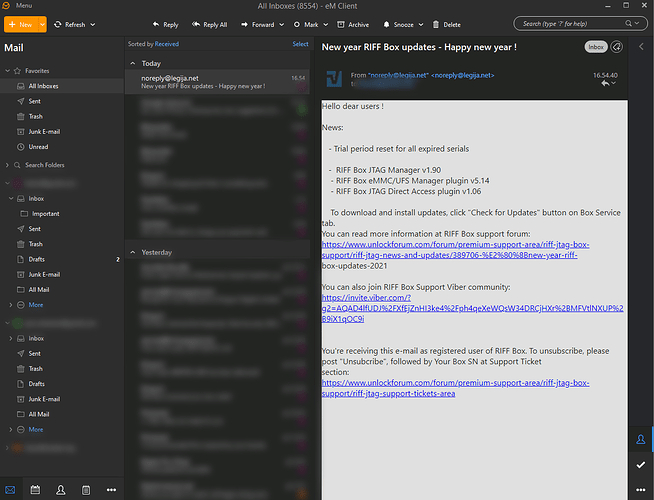
Task: Select All Inboxes in Favorites
Action: pos(62,86)
